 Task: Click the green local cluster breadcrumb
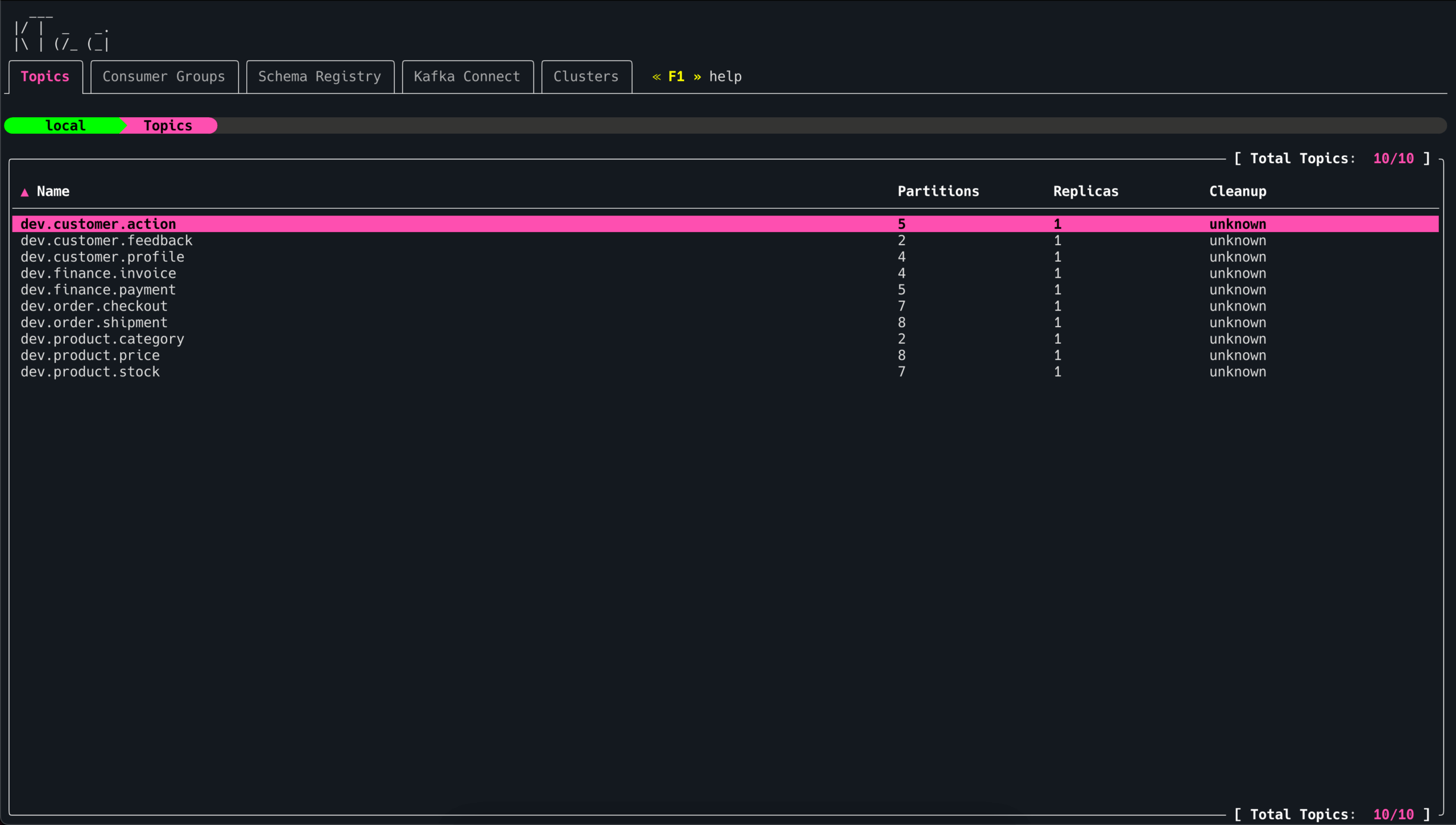click(65, 126)
